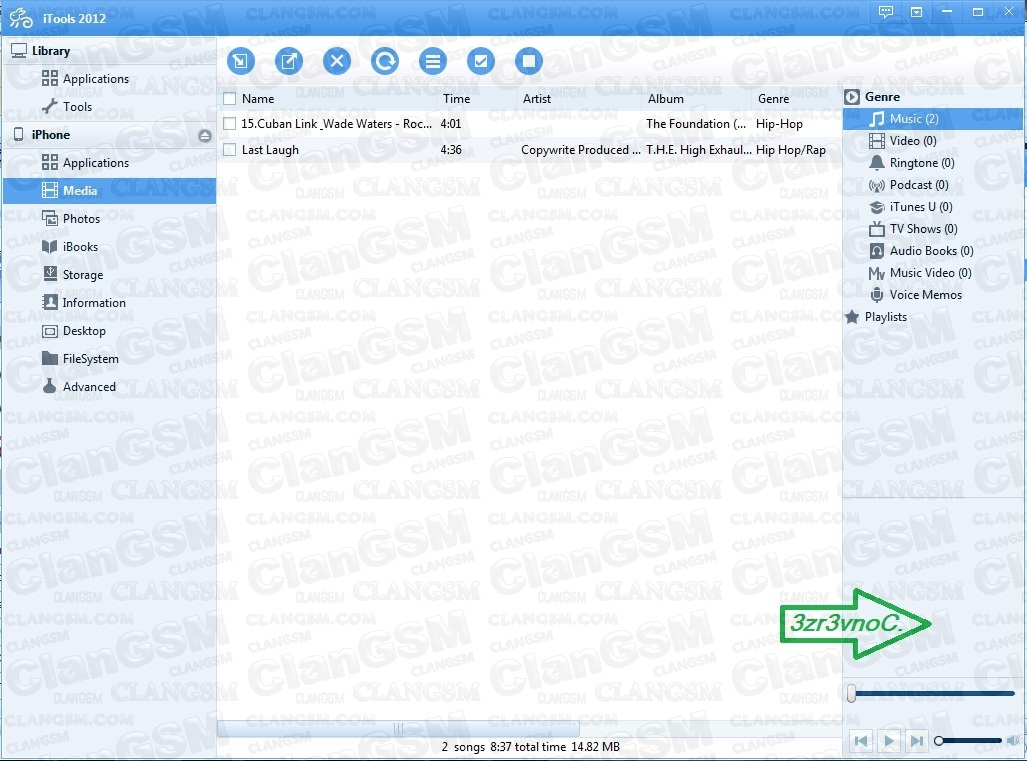Screen dimensions: 1027x761
Task: Sort by the Album column header
Action: 665,99
